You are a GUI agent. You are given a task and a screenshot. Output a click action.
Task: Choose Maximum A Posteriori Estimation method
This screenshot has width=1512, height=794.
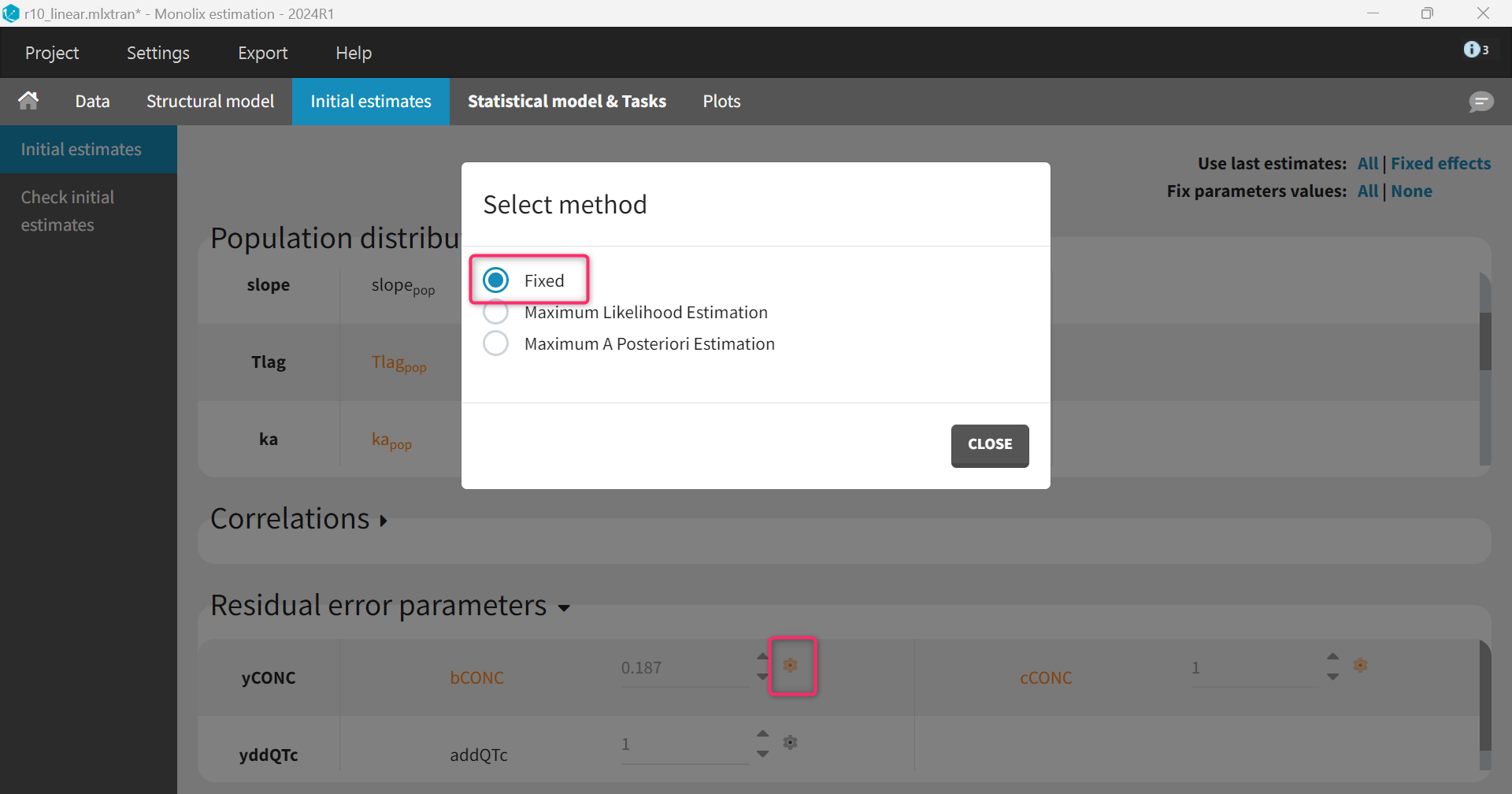click(496, 344)
